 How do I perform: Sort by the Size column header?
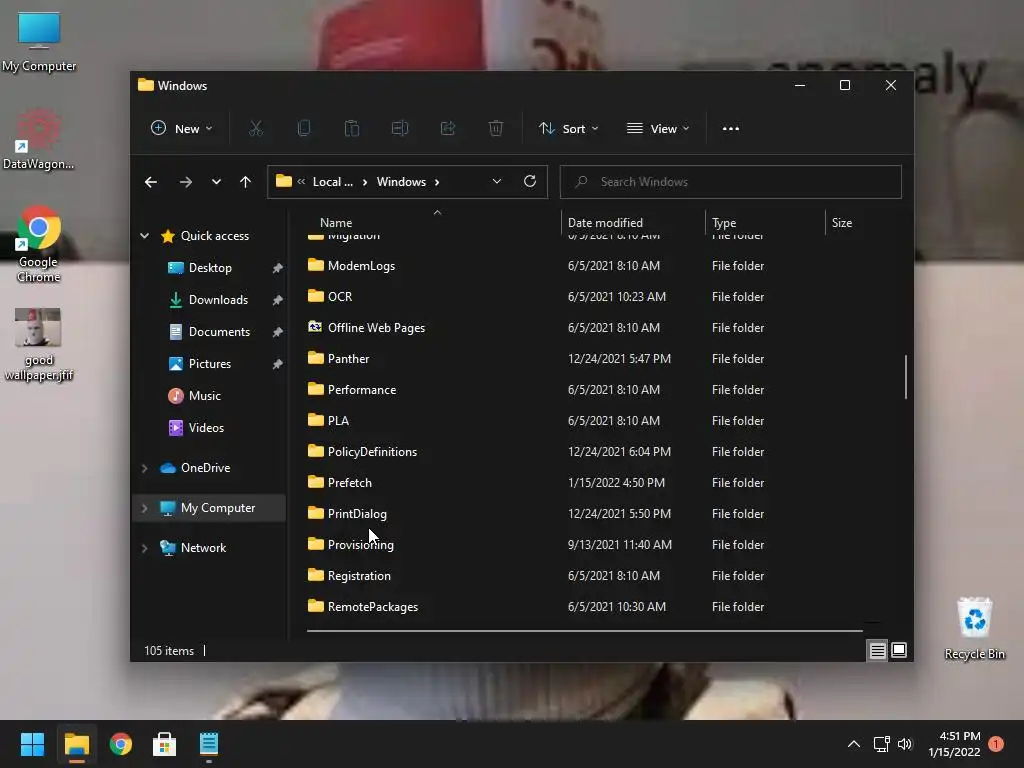point(842,223)
